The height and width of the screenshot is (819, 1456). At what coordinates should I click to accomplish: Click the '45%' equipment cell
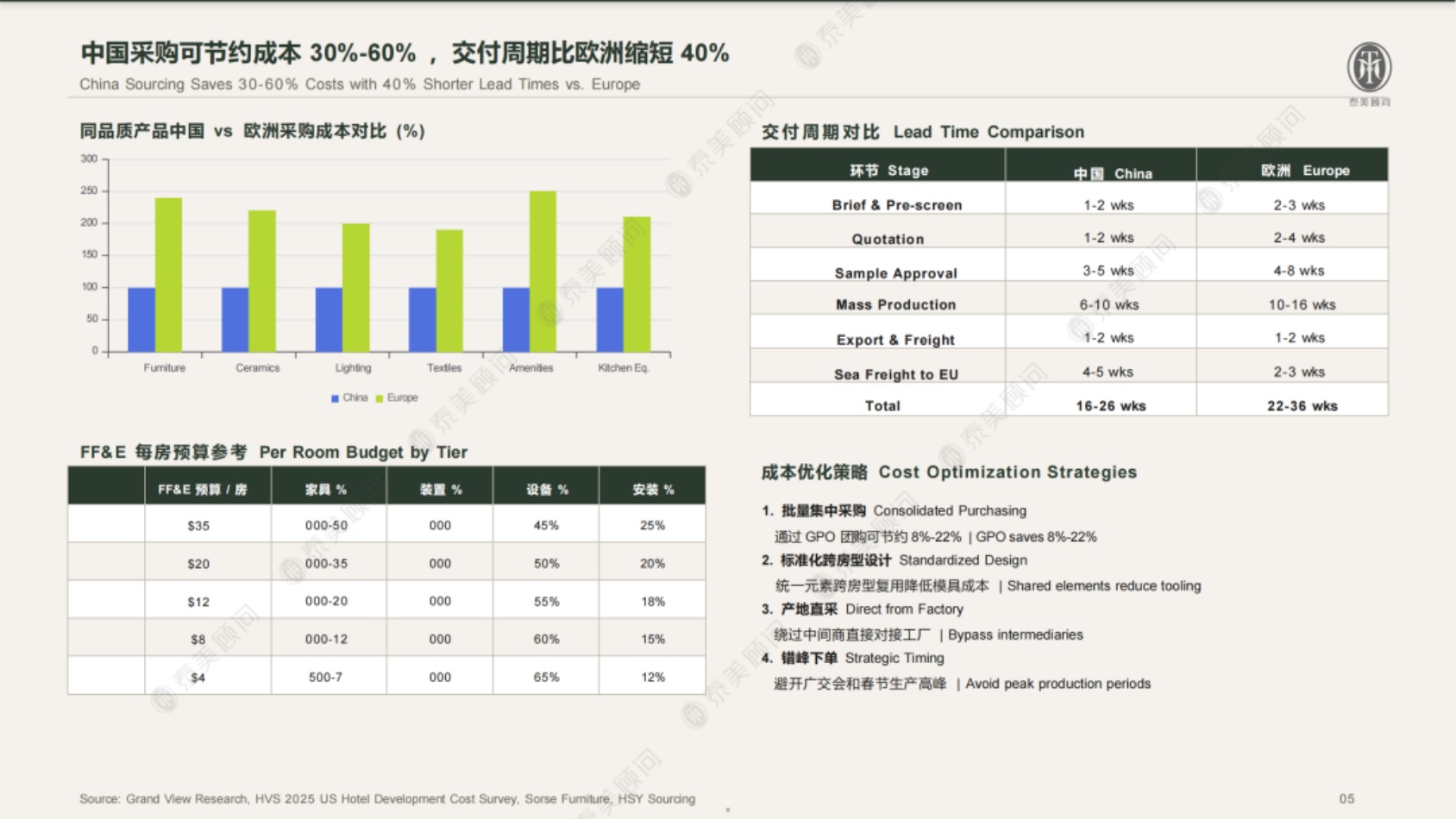(546, 526)
